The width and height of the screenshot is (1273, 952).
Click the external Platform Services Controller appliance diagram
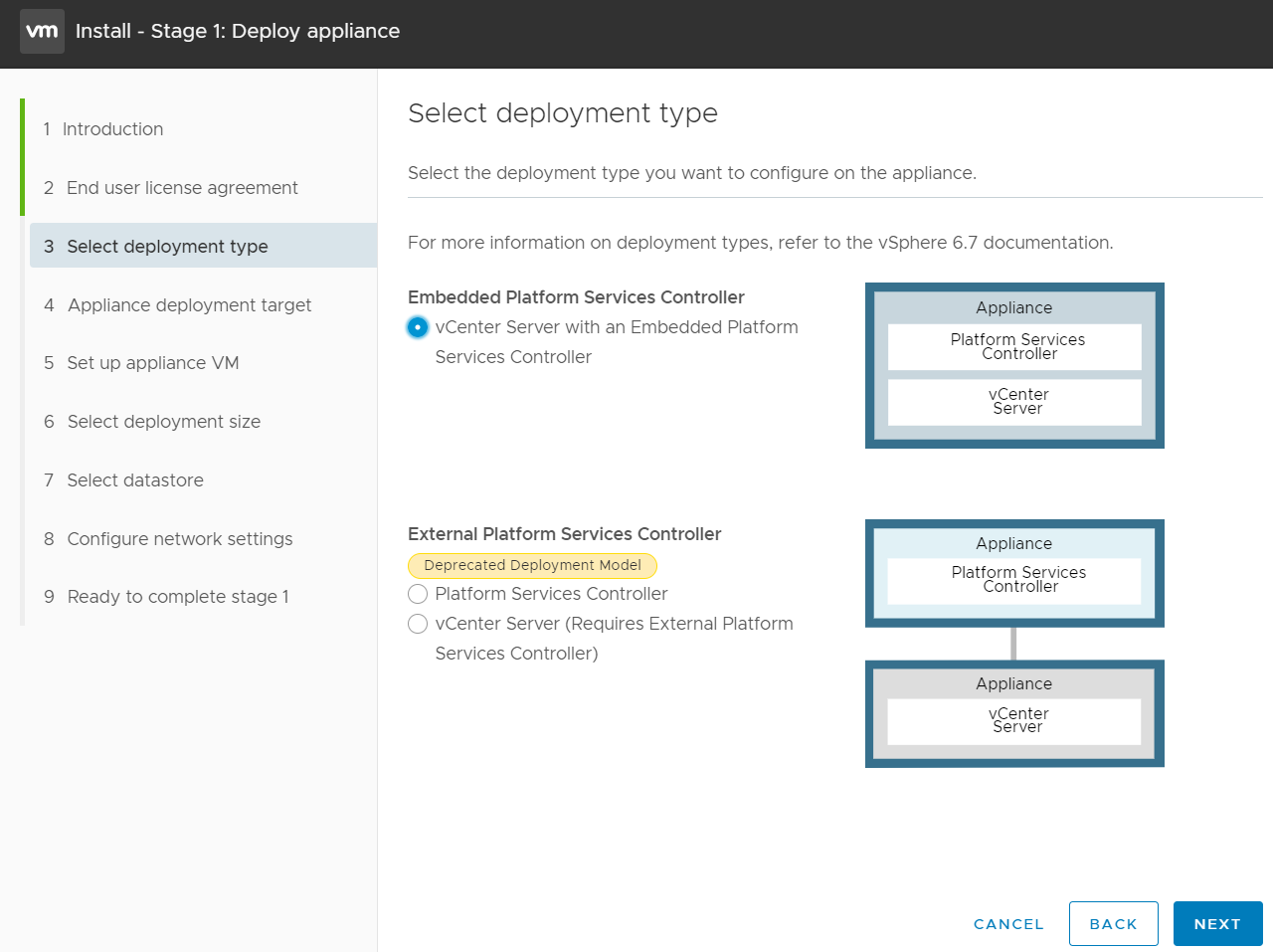pos(1014,573)
